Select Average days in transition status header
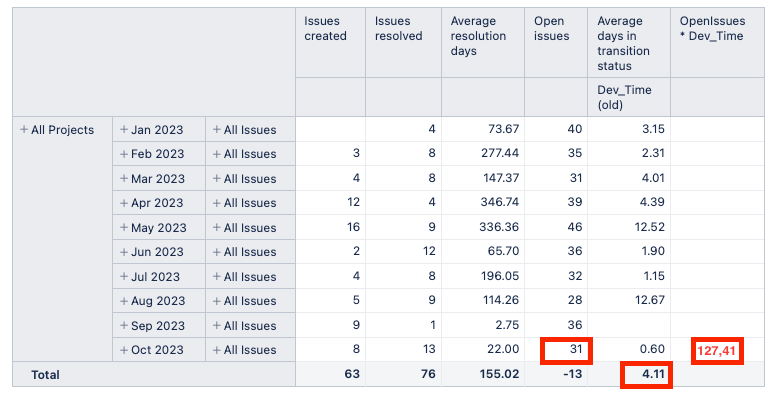Screen dimensions: 778x399 pyautogui.click(x=629, y=43)
